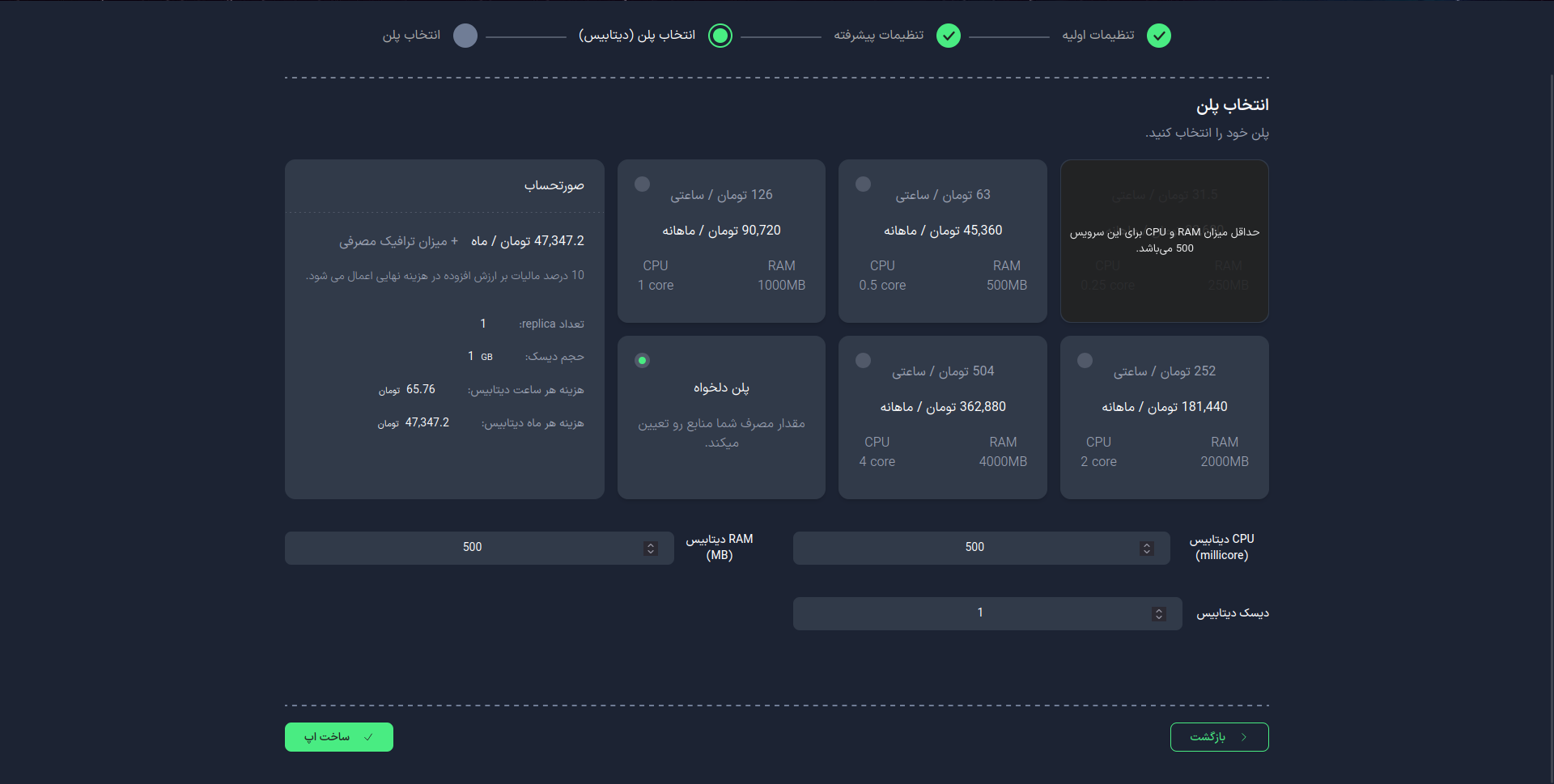
Task: Click the حجم دیسک 1 GB row
Action: pos(525,357)
